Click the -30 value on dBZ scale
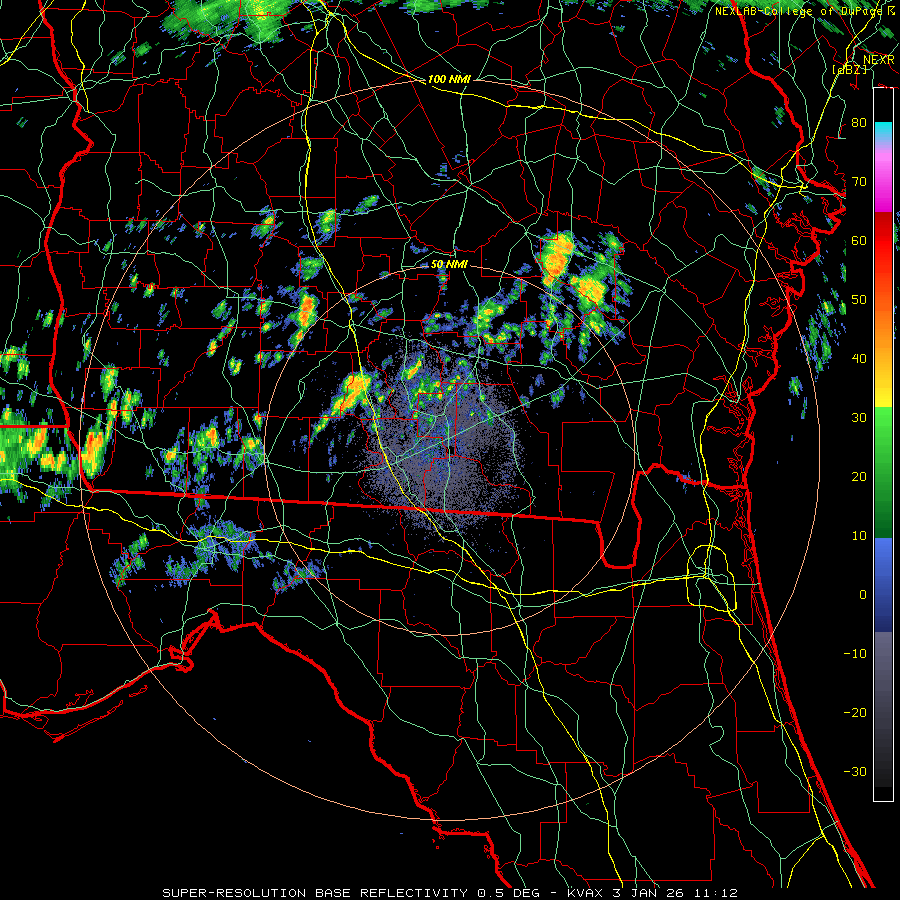900x900 pixels. 855,773
